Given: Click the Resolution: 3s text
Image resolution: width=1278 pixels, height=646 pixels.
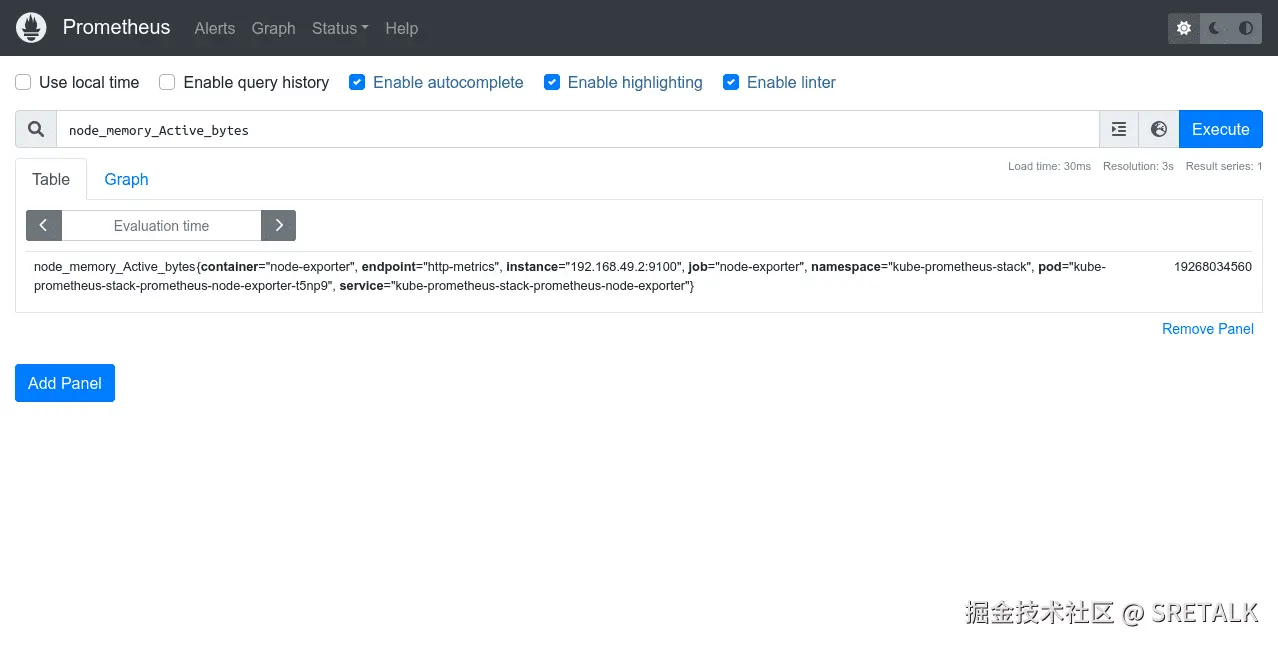Looking at the screenshot, I should pyautogui.click(x=1138, y=166).
